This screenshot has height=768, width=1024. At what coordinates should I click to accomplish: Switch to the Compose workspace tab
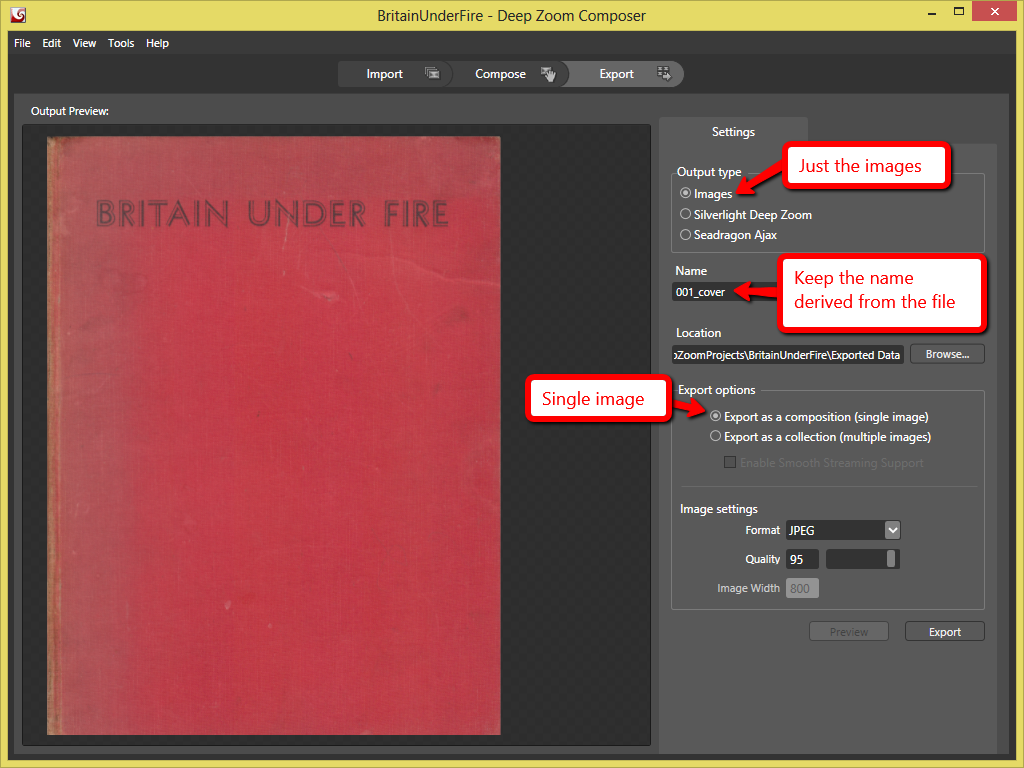click(511, 74)
